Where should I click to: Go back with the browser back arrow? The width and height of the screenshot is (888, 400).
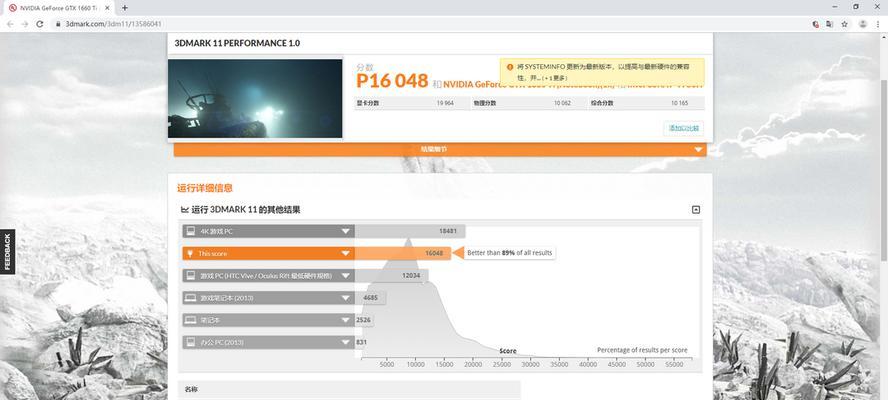(x=10, y=24)
